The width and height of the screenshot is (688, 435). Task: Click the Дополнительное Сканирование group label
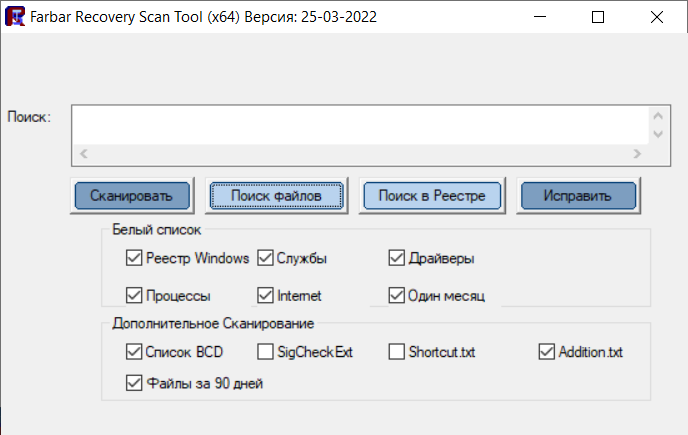[213, 324]
